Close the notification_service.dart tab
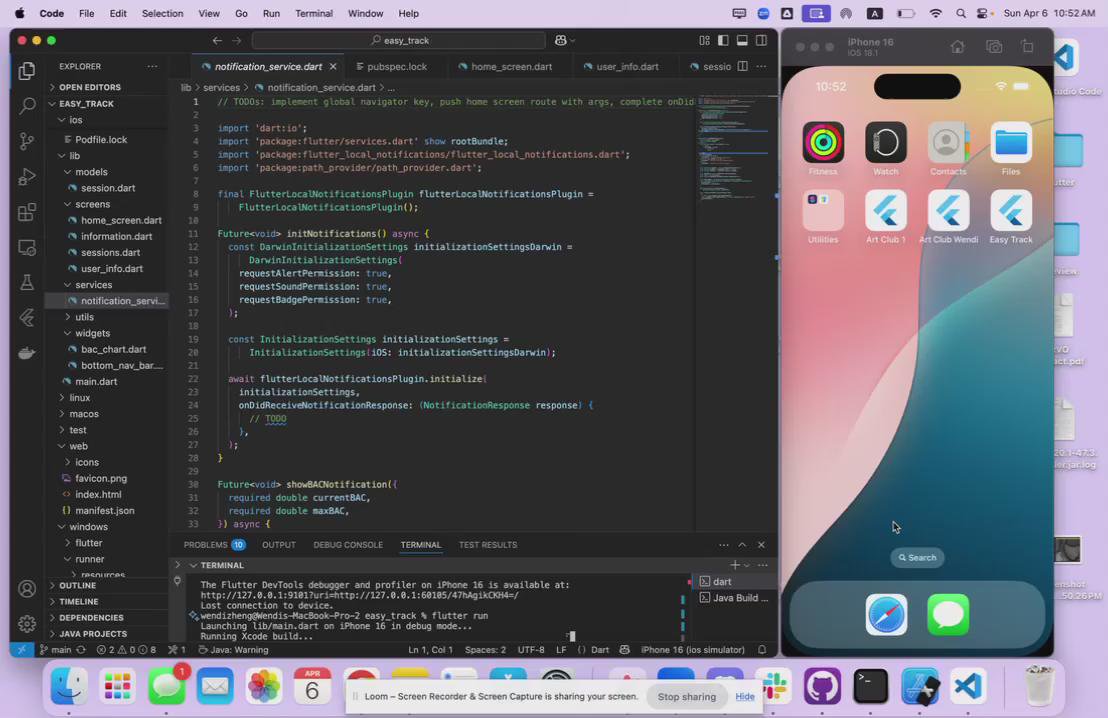 click(333, 66)
